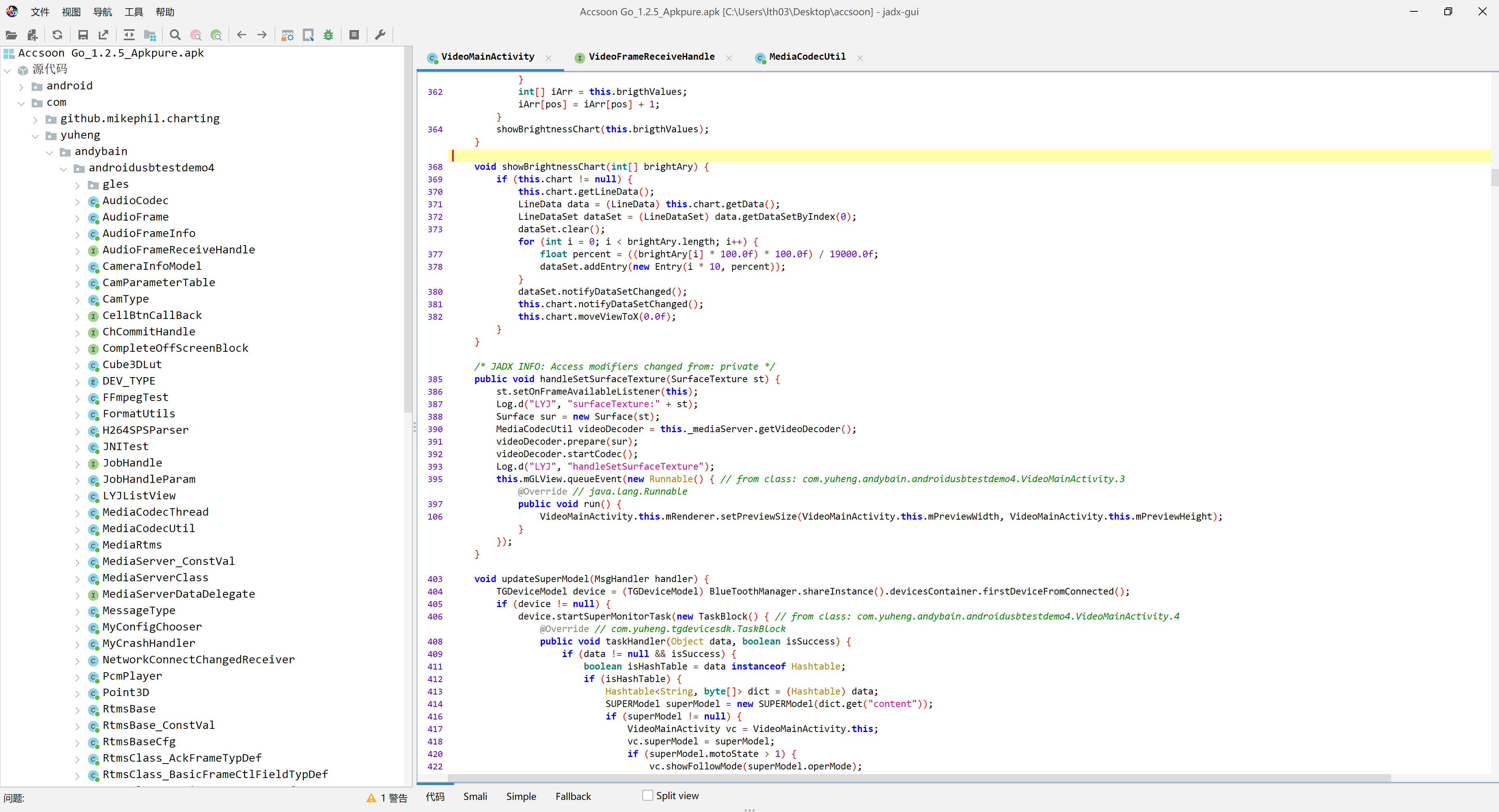Click the add files toolbar icon
The height and width of the screenshot is (812, 1499).
pyautogui.click(x=32, y=35)
